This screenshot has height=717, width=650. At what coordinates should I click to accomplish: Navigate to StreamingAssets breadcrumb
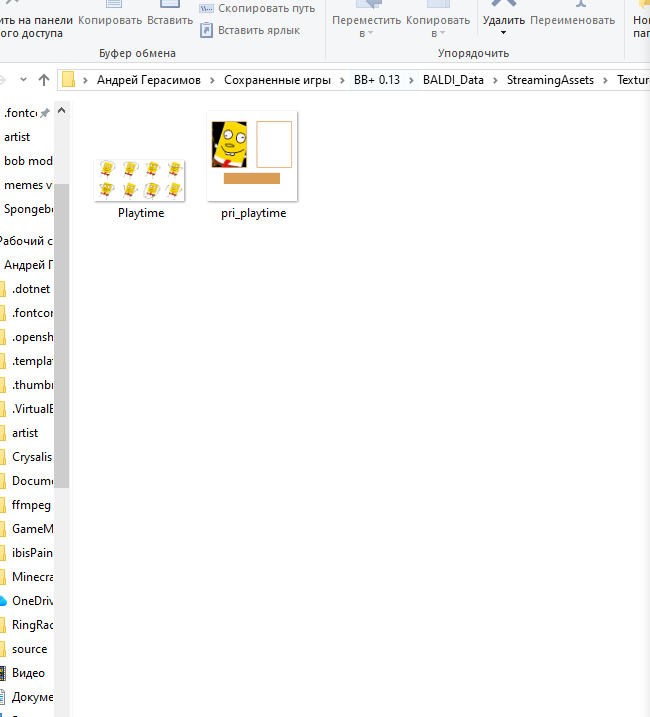550,80
